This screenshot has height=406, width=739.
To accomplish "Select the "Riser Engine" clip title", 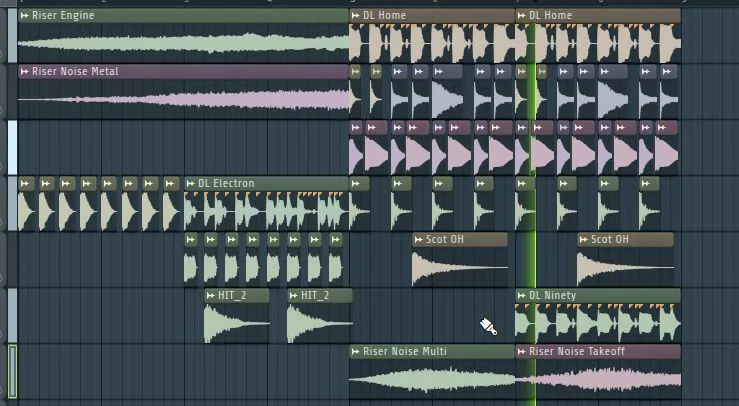I will (63, 16).
